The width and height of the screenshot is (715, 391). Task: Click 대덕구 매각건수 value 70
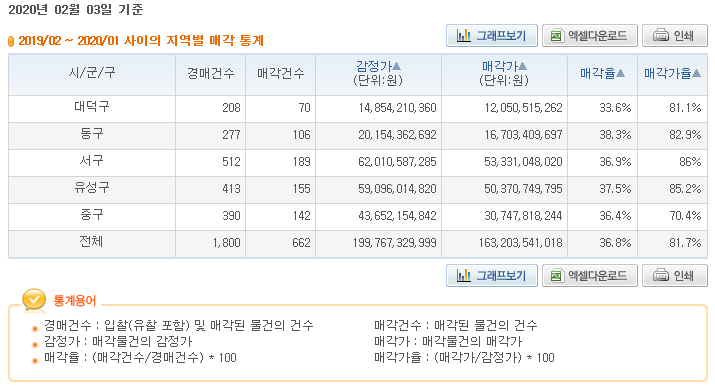click(x=304, y=108)
